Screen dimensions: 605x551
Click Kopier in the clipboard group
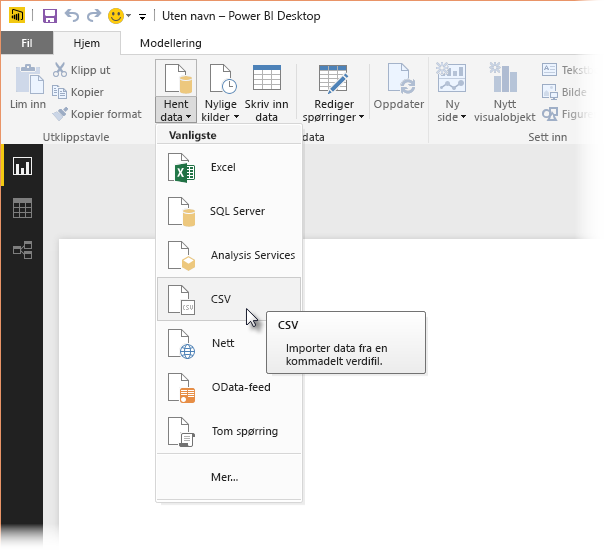tap(78, 92)
